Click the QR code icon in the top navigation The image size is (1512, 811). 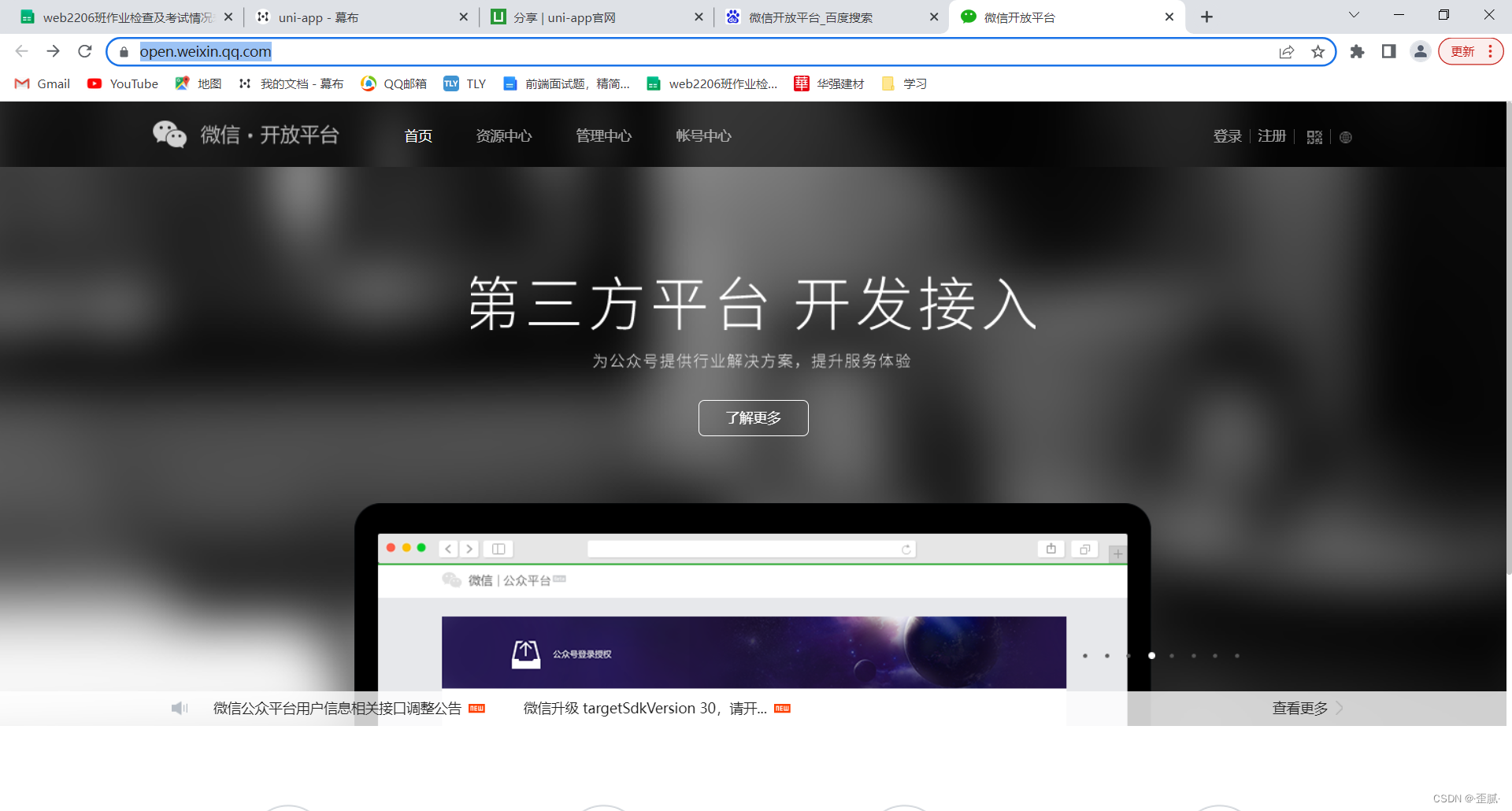coord(1314,136)
